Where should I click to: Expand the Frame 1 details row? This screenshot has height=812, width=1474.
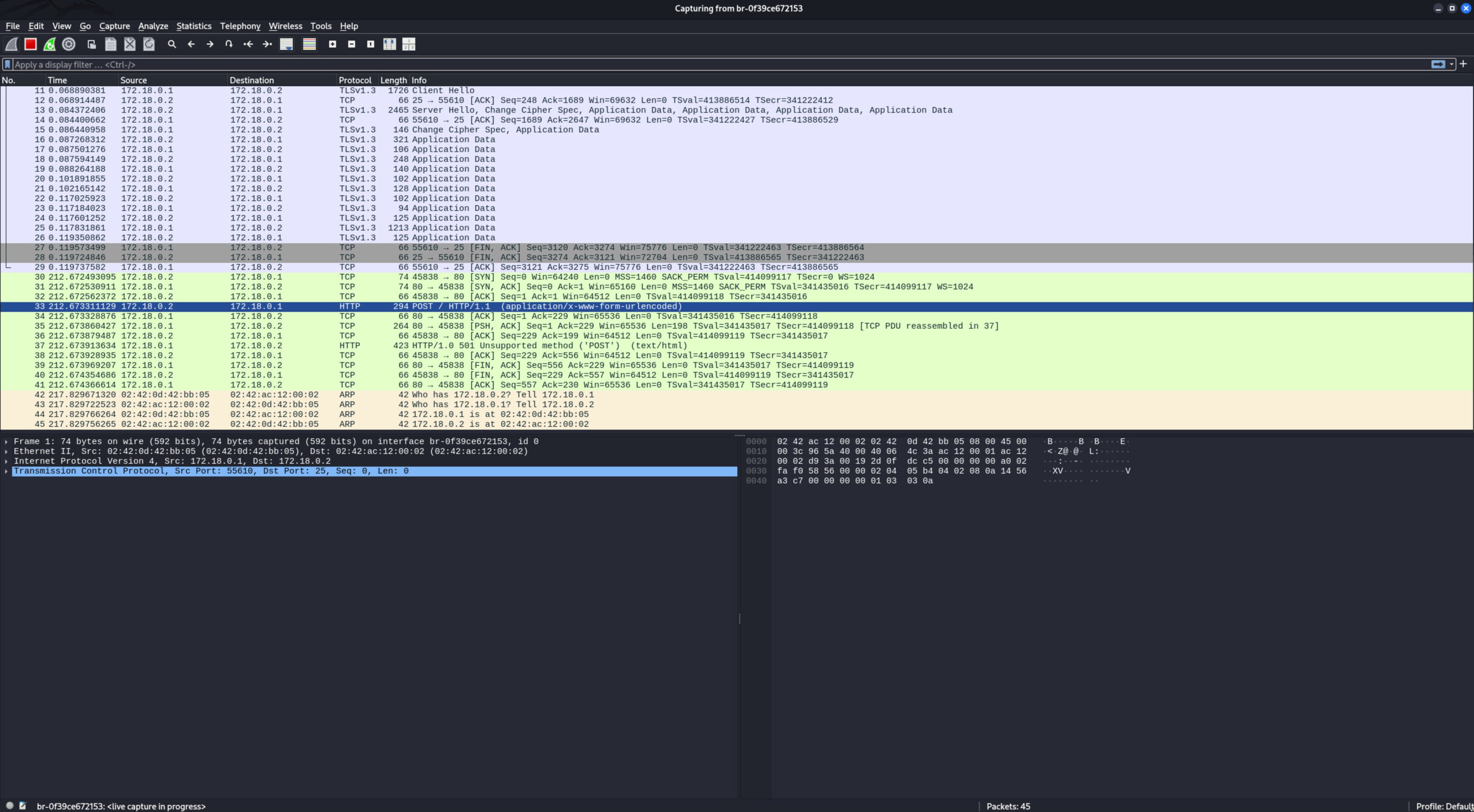6,441
